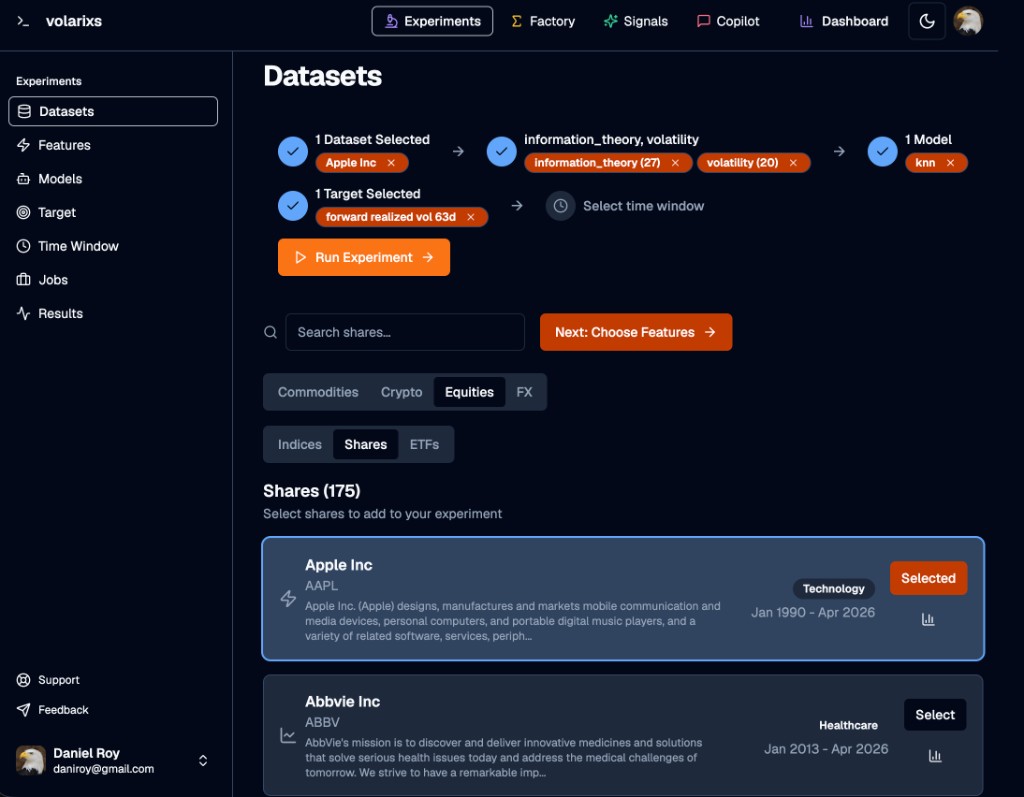
Task: Click in the Search shares field
Action: [x=404, y=331]
